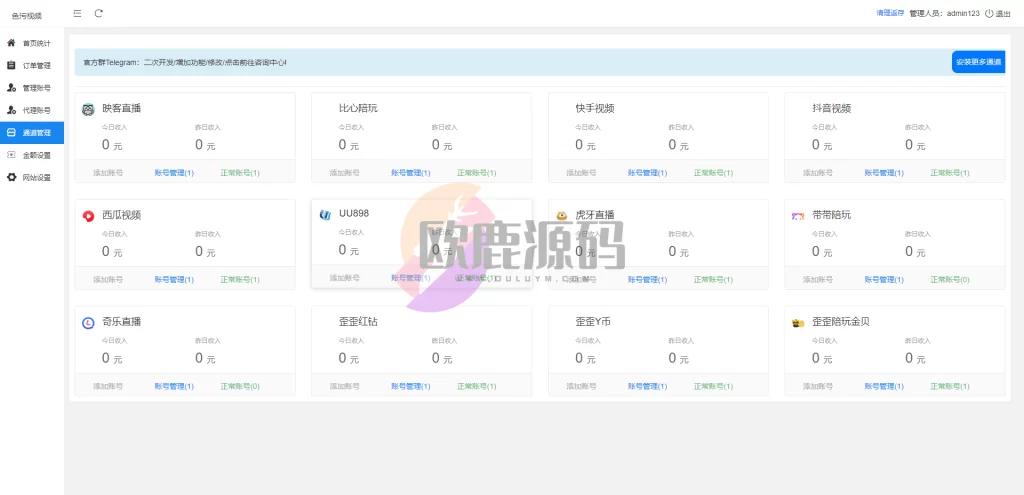Click the 比心陪玩 card title

[x=358, y=108]
